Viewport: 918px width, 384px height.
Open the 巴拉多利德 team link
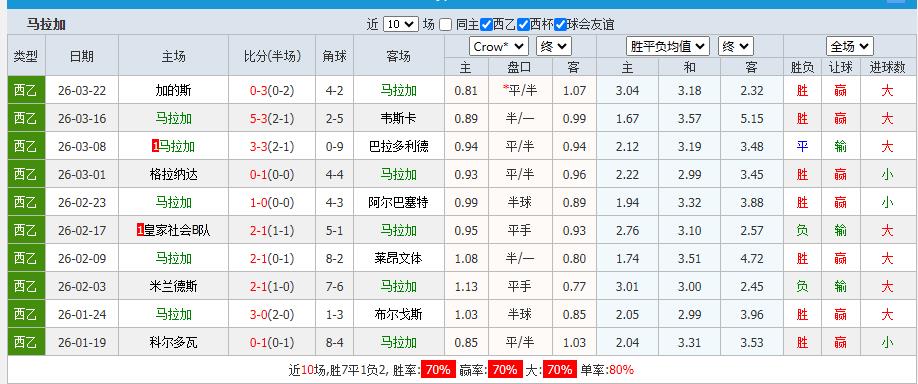click(x=399, y=146)
